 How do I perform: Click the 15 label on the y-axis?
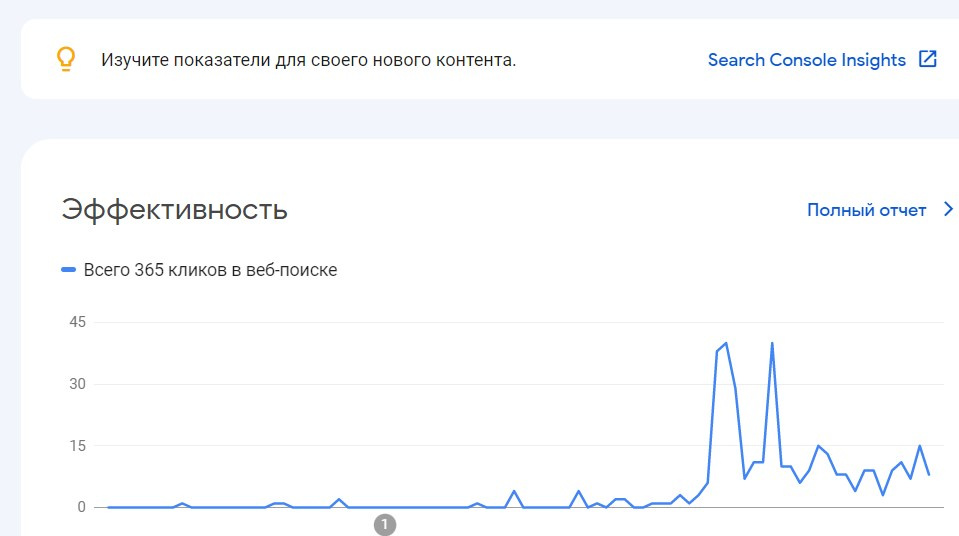click(78, 445)
